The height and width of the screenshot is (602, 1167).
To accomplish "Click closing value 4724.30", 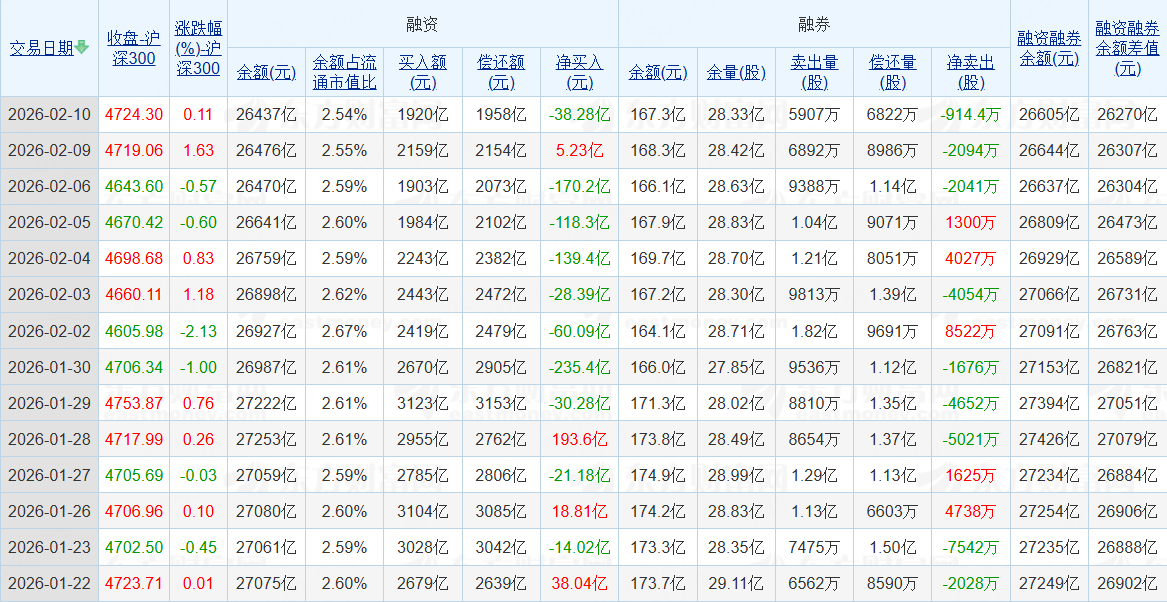I will pos(134,115).
